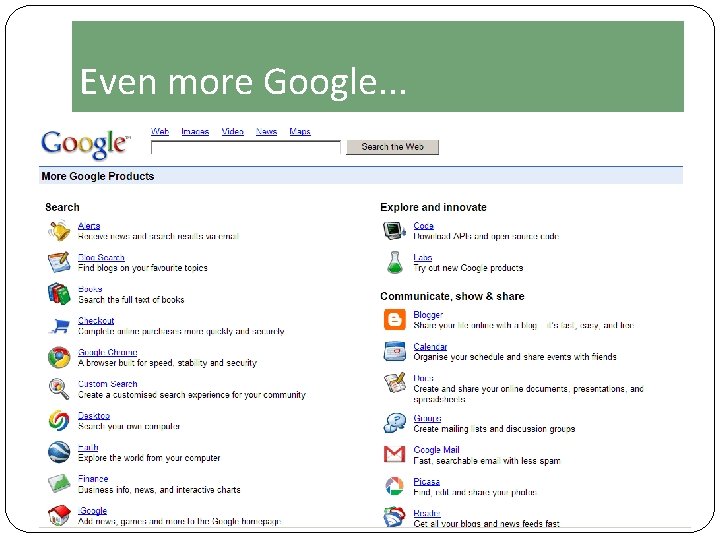
Task: Open the Calendar icon
Action: click(x=394, y=351)
